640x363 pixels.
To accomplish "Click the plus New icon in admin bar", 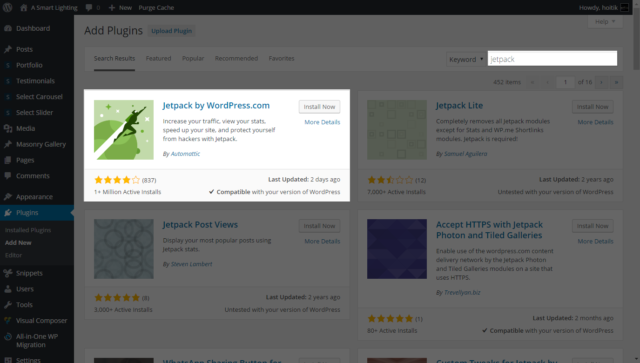I will pos(111,7).
